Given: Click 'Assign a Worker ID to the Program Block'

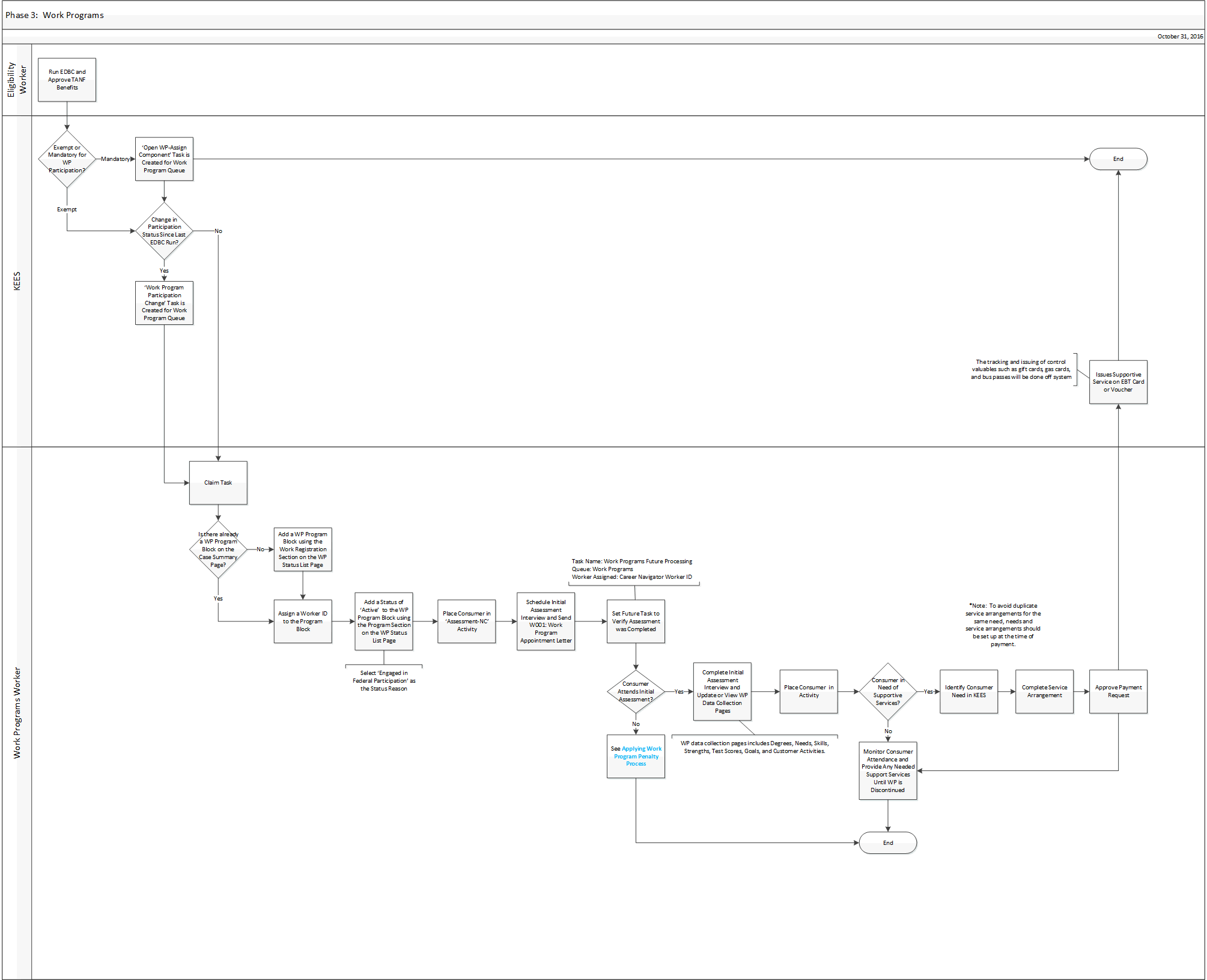Looking at the screenshot, I should click(x=303, y=622).
